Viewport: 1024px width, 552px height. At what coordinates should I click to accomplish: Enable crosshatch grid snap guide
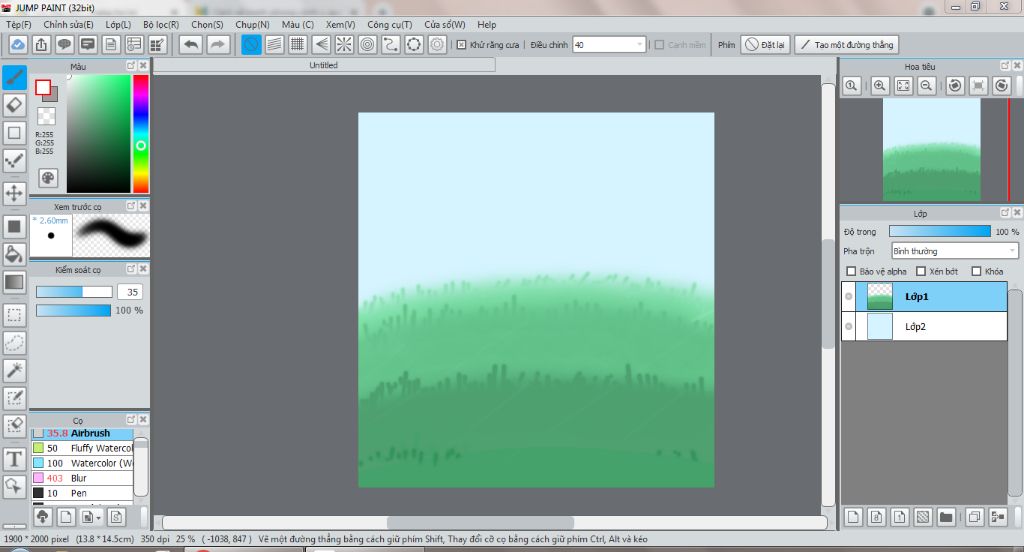pyautogui.click(x=297, y=44)
